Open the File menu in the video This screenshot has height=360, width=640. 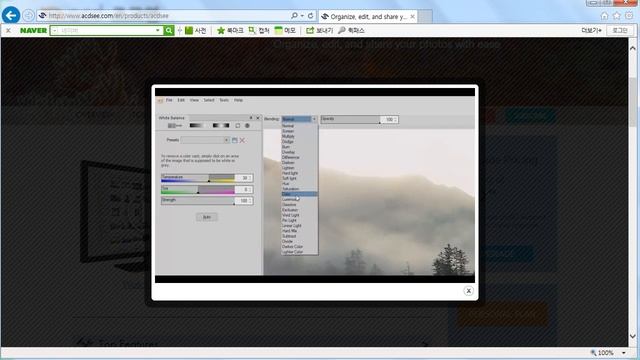169,100
